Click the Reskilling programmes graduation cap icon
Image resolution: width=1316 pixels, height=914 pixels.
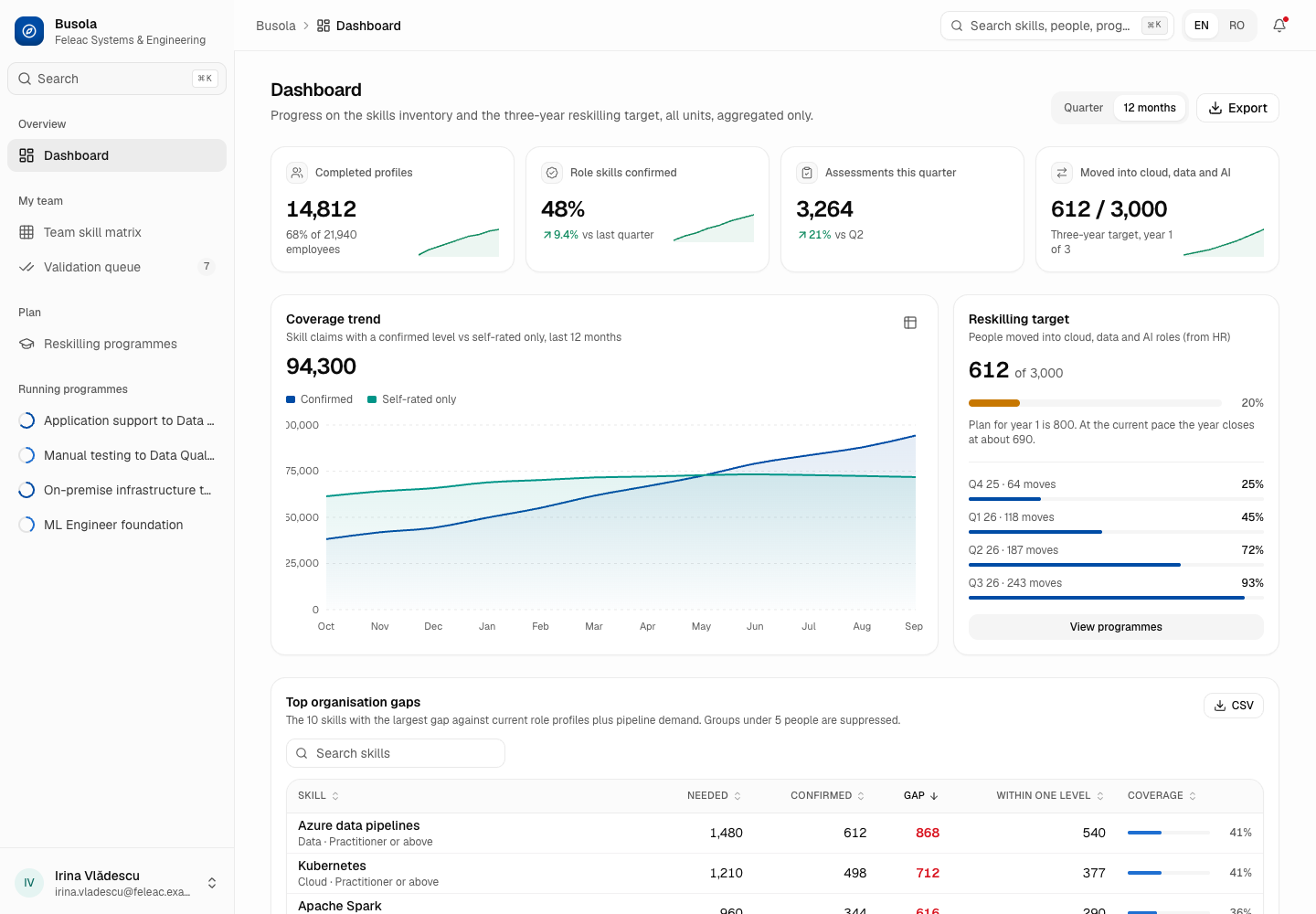pyautogui.click(x=27, y=344)
